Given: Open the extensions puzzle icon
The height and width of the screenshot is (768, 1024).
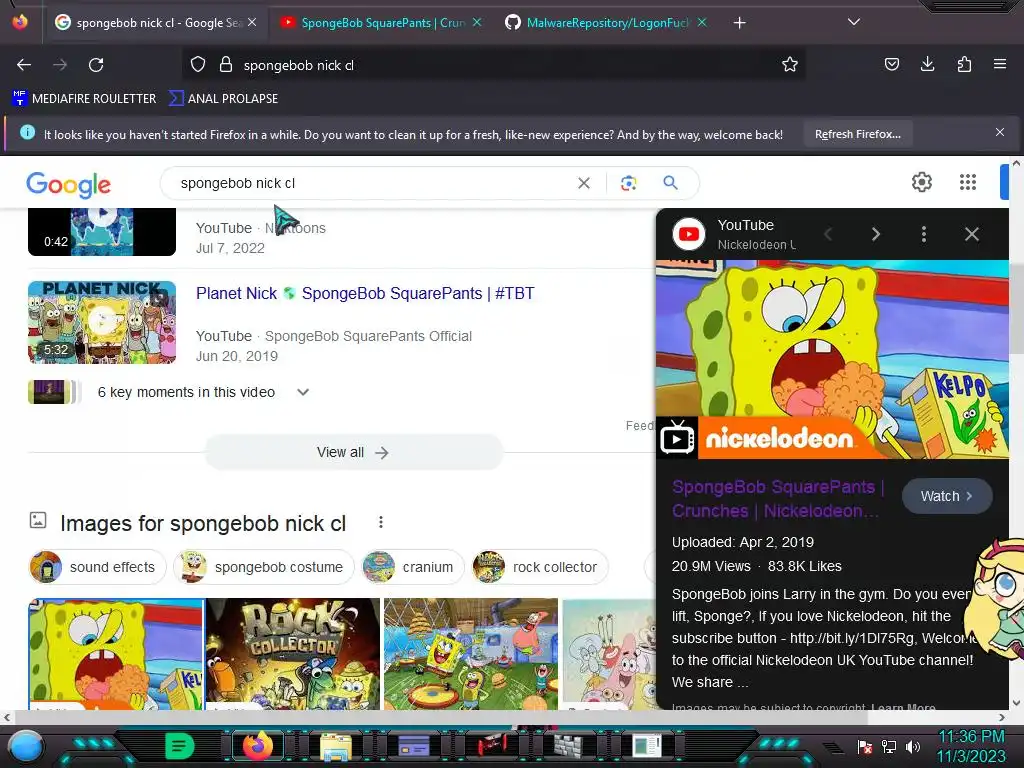Looking at the screenshot, I should [964, 64].
